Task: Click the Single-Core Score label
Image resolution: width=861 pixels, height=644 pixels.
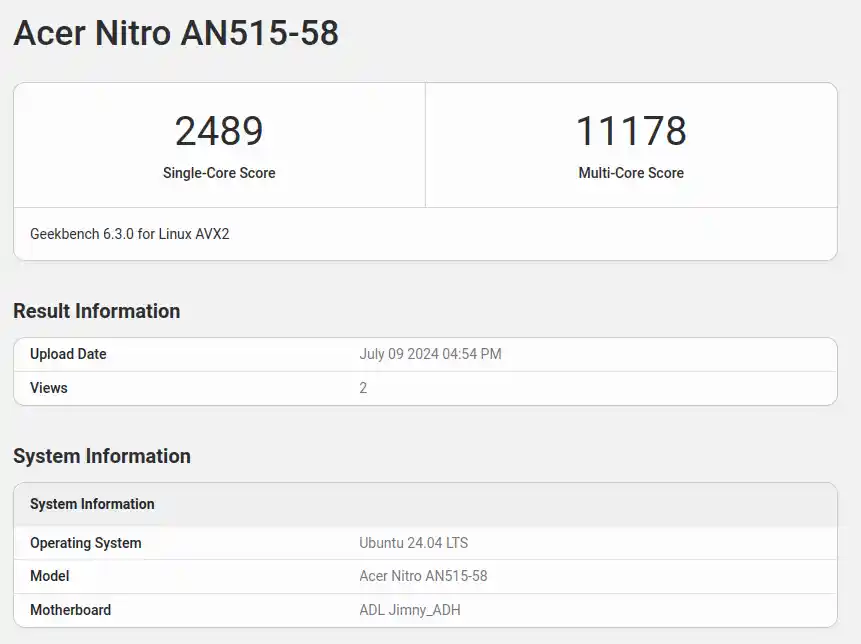Action: click(x=219, y=173)
